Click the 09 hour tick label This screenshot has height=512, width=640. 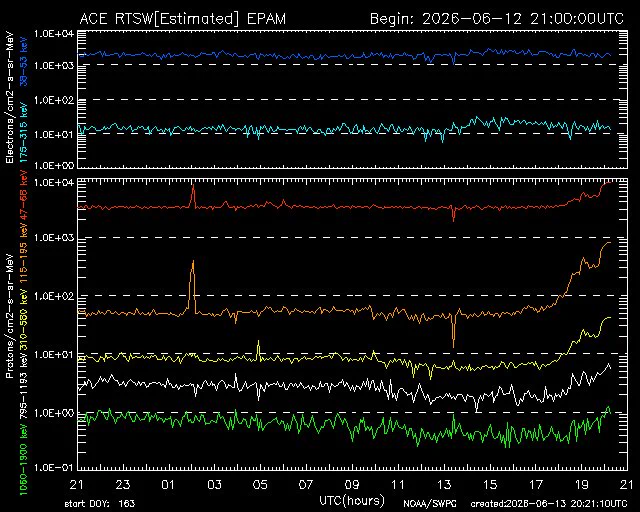(x=352, y=485)
